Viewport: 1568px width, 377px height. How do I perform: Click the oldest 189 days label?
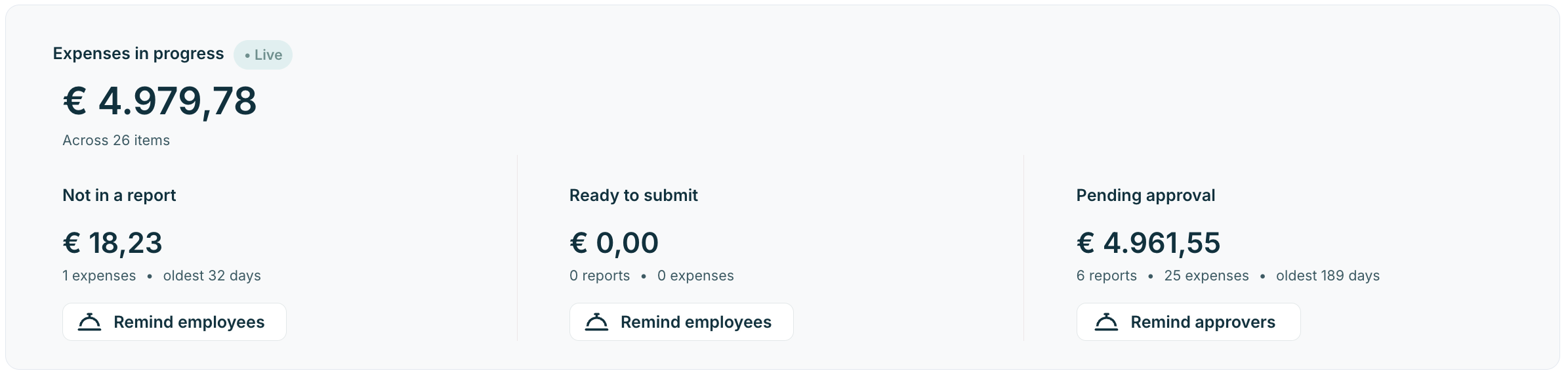(x=1328, y=276)
